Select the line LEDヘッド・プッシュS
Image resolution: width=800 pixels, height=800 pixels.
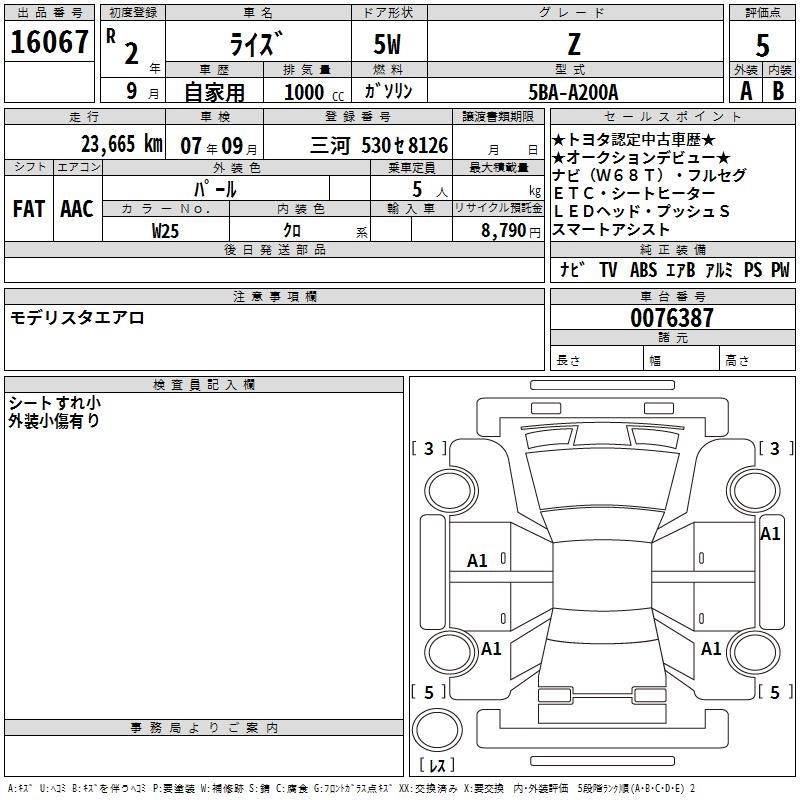coord(641,211)
